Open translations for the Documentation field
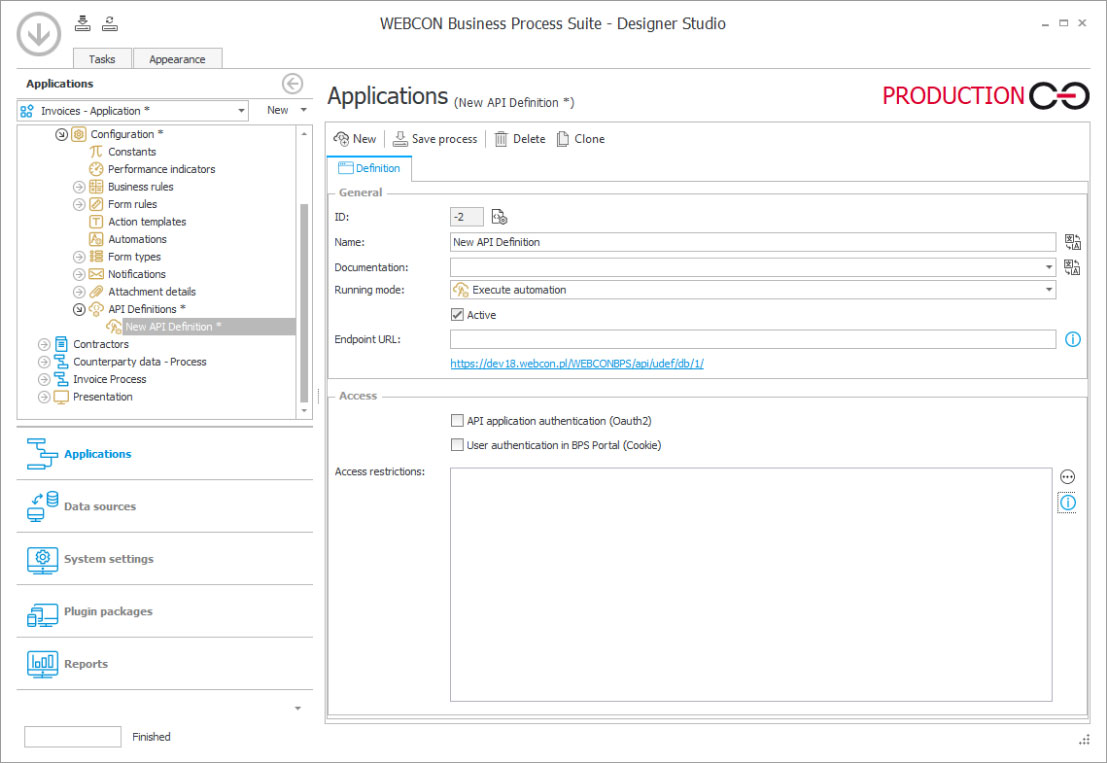 (1072, 268)
